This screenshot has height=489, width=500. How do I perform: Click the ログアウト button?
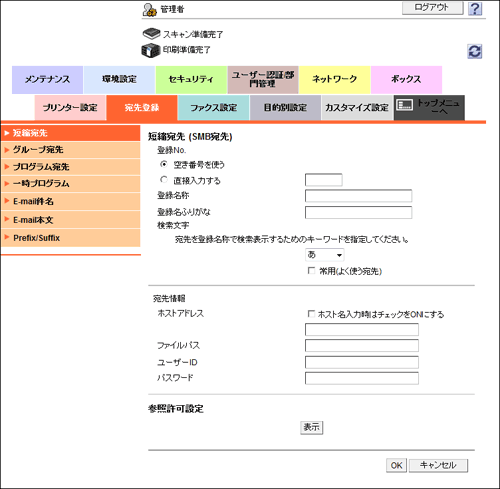(433, 8)
